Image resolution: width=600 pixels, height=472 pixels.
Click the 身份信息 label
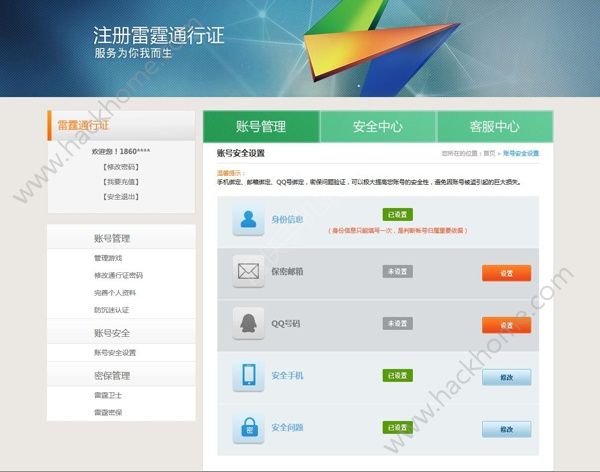point(287,219)
